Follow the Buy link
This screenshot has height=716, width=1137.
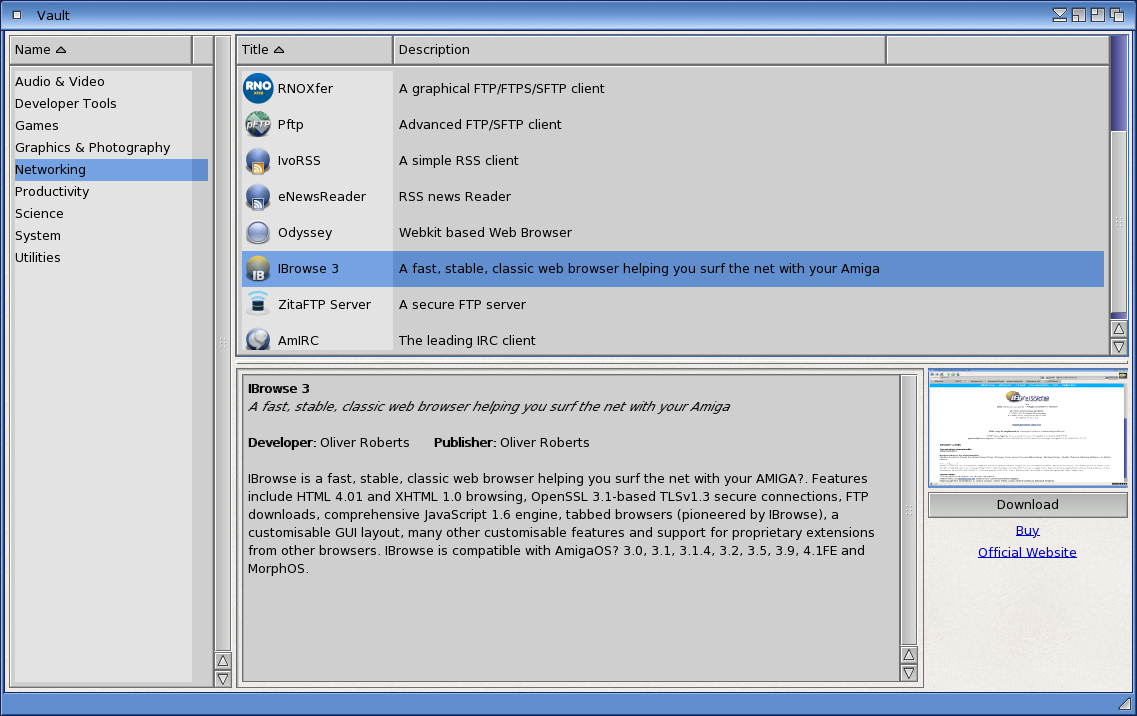point(1027,531)
